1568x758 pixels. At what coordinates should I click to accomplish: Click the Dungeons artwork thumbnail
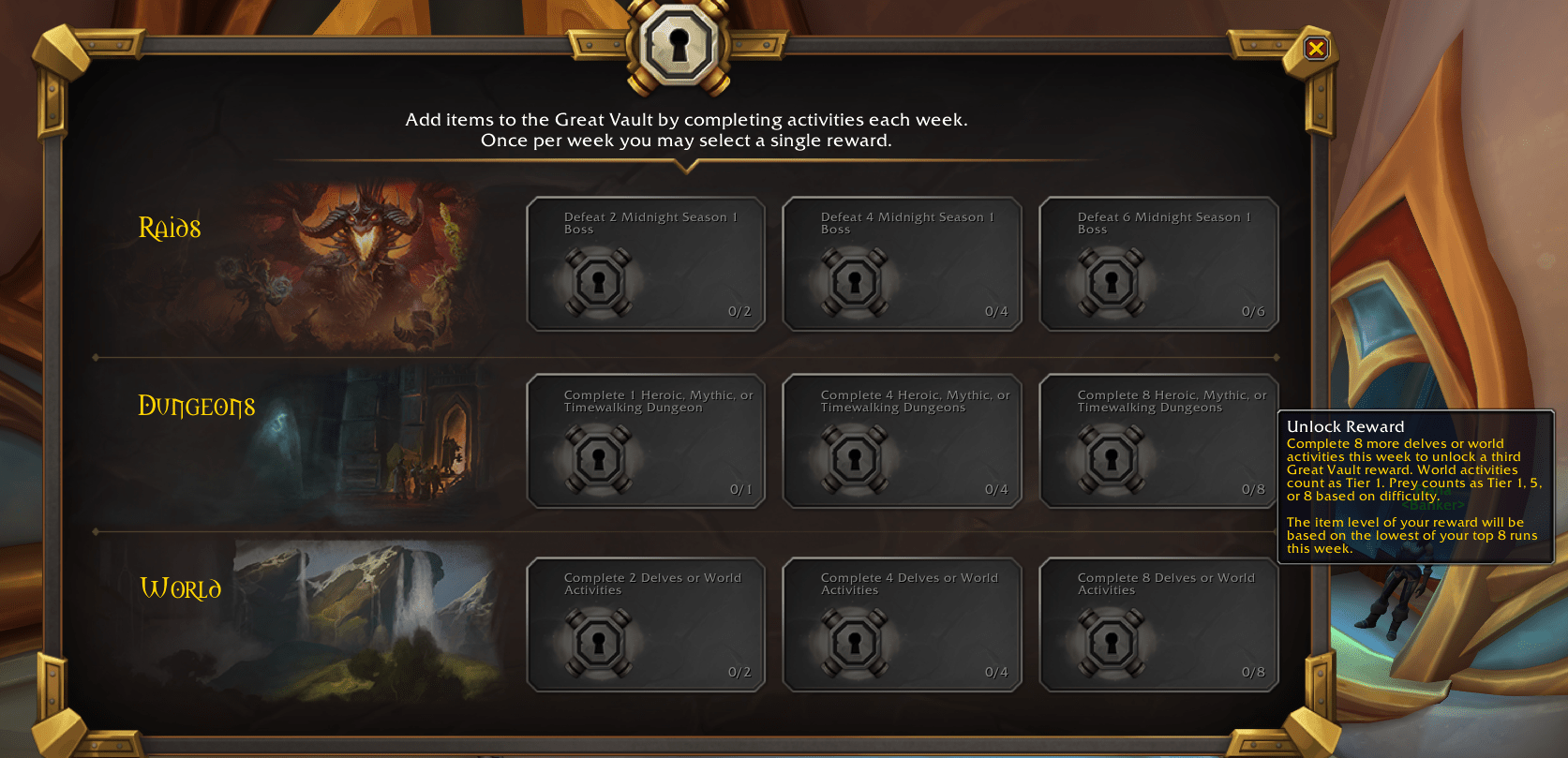pos(375,444)
